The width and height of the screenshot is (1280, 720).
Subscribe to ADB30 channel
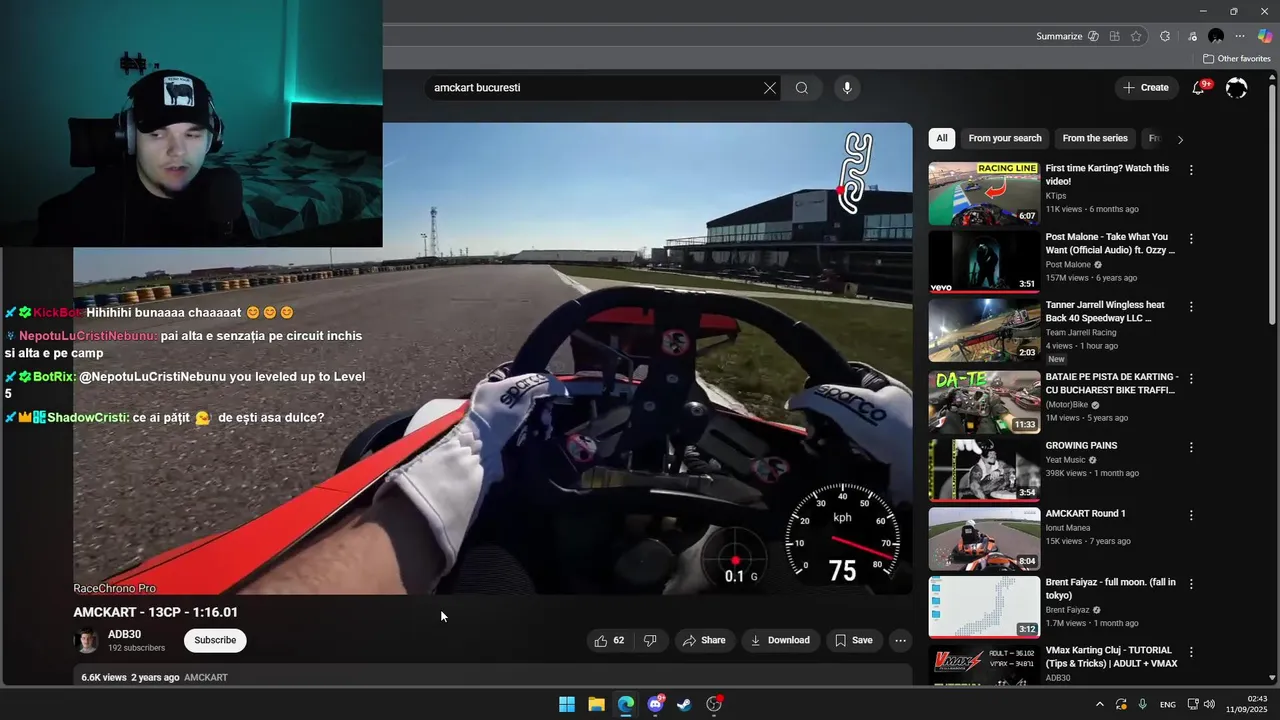tap(215, 640)
